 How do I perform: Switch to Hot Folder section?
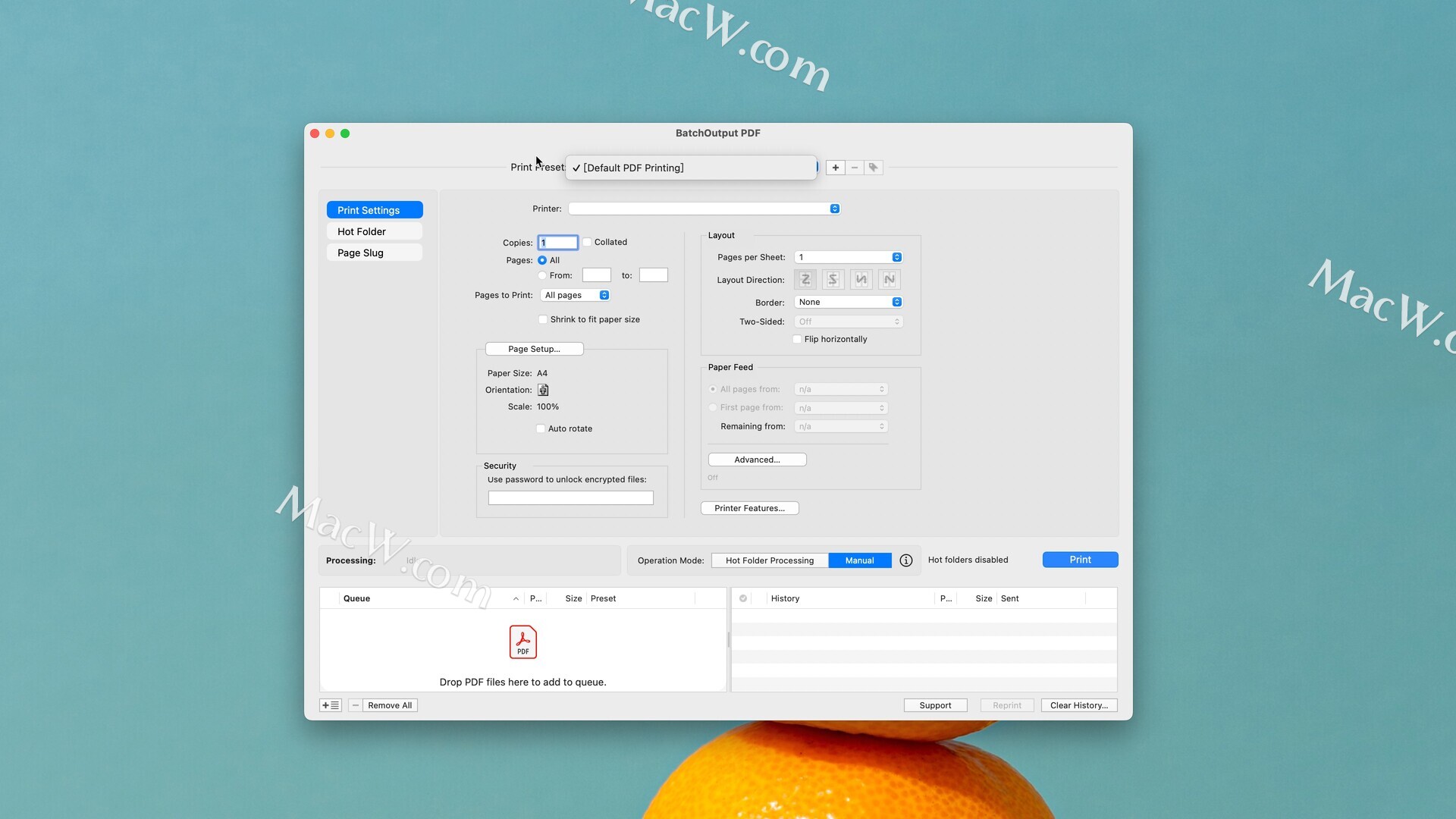coord(375,231)
